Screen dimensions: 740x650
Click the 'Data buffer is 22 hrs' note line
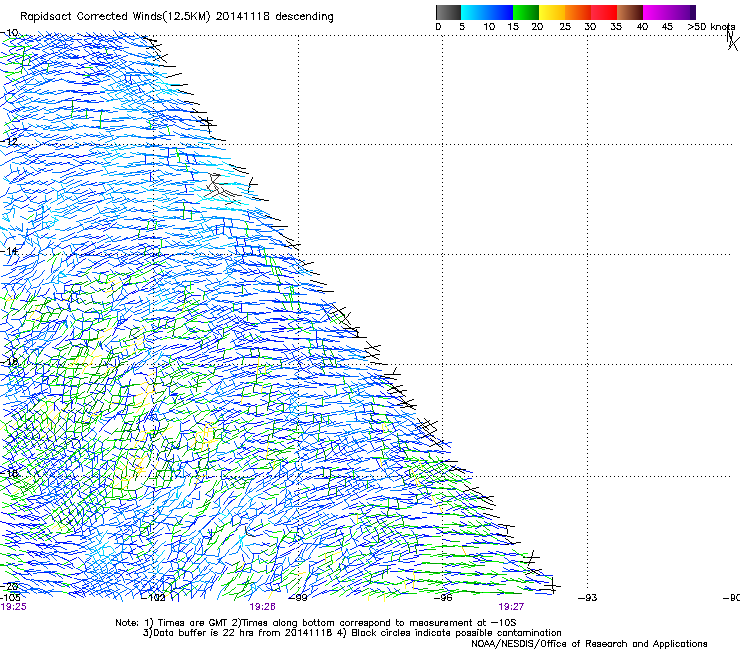click(x=352, y=633)
